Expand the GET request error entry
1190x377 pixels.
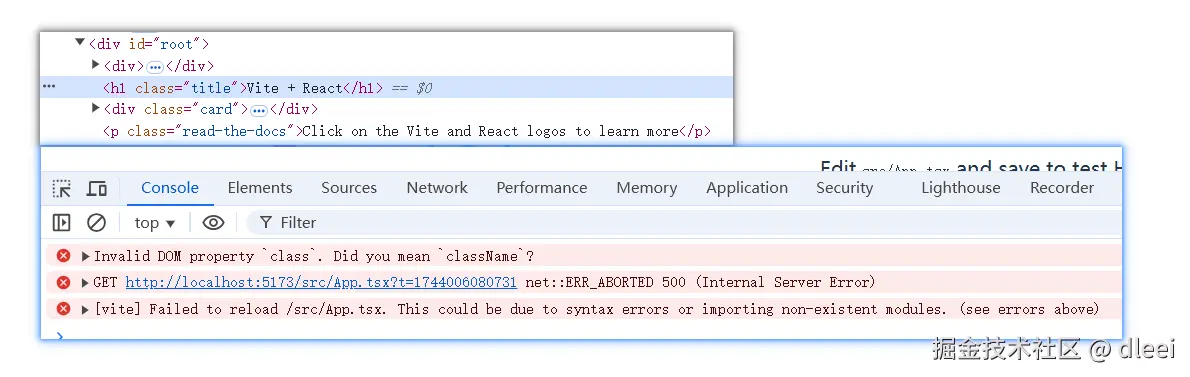86,283
